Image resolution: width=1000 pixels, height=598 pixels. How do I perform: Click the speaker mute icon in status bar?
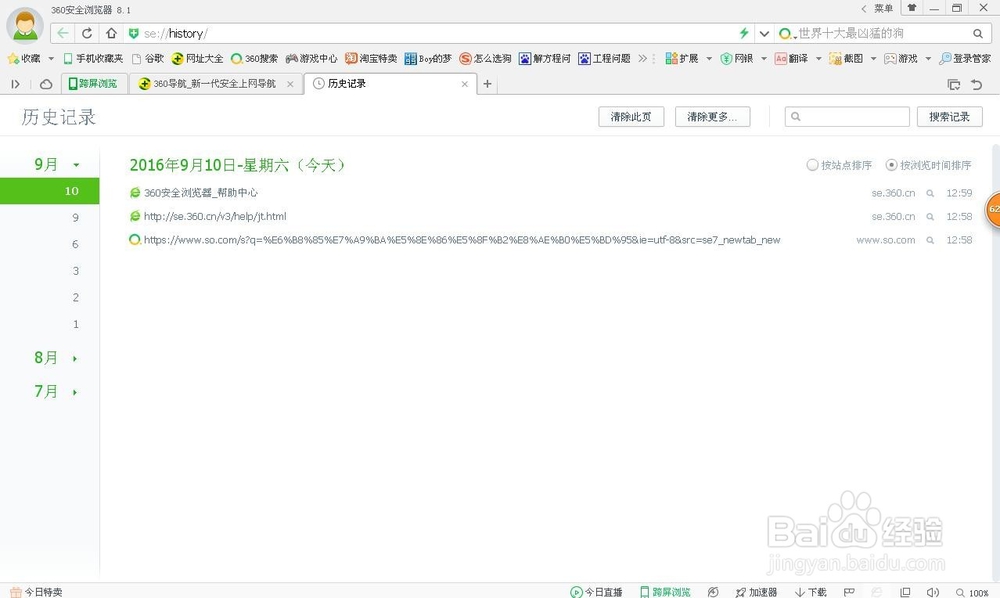pyautogui.click(x=932, y=592)
